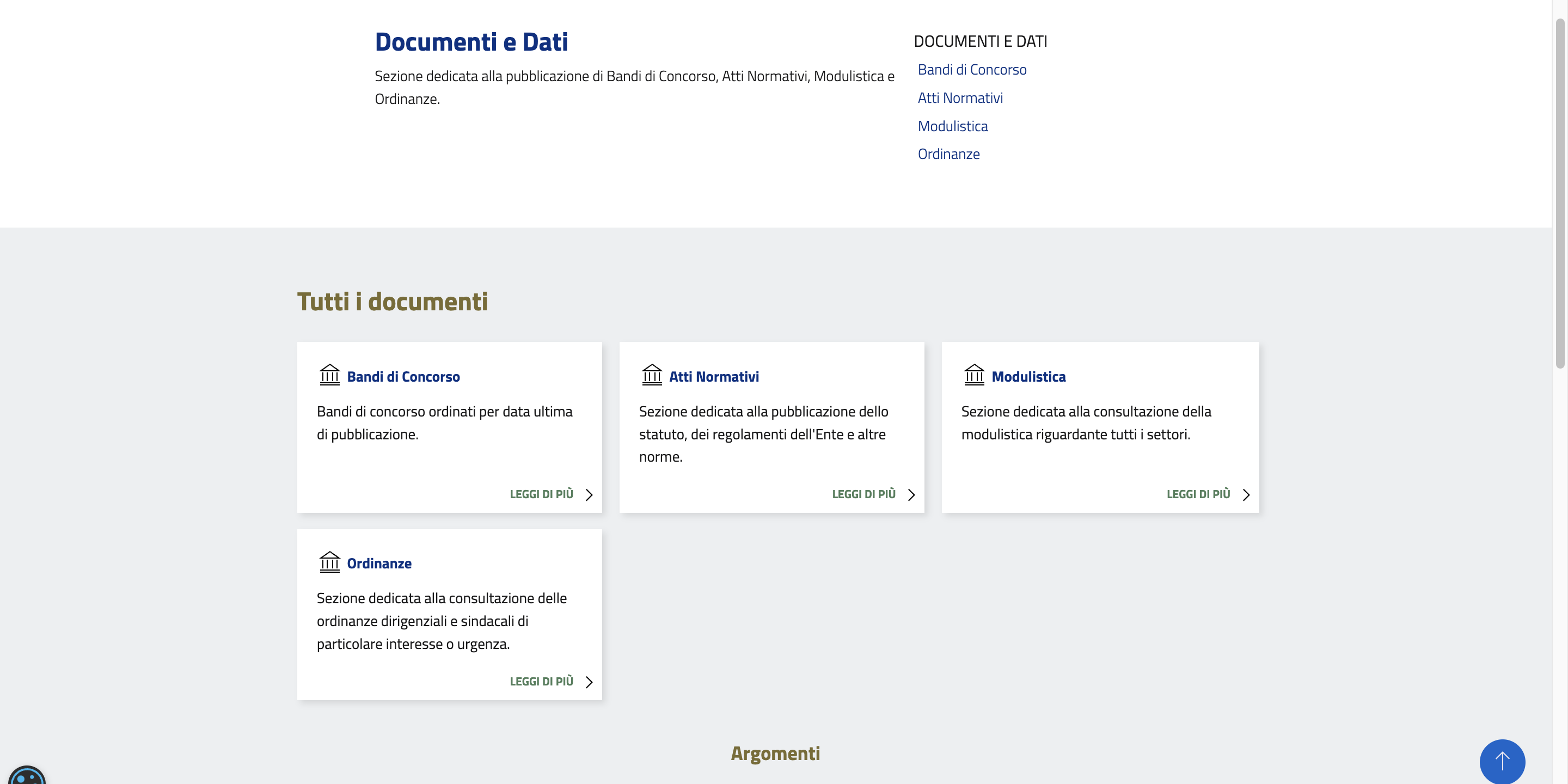Go to Modulistica from sidebar menu
Screen dimensions: 1568x784
[x=952, y=127]
